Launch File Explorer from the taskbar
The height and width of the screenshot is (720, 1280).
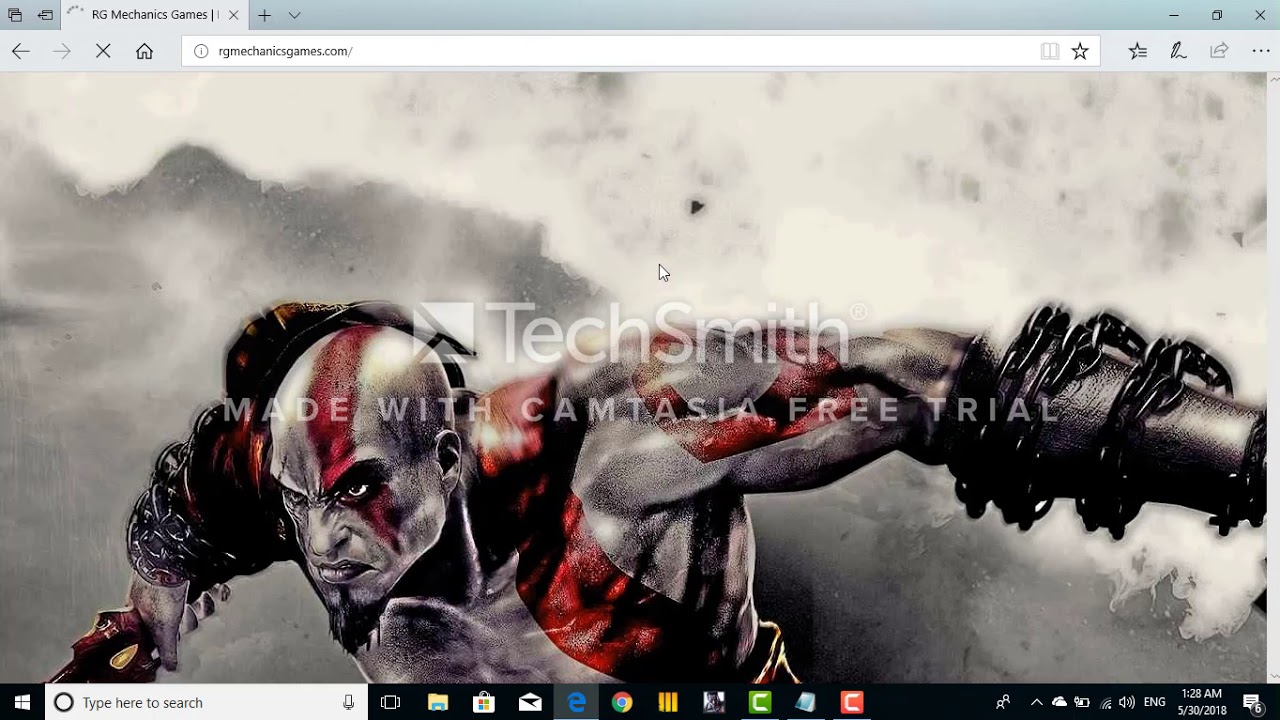pyautogui.click(x=438, y=702)
